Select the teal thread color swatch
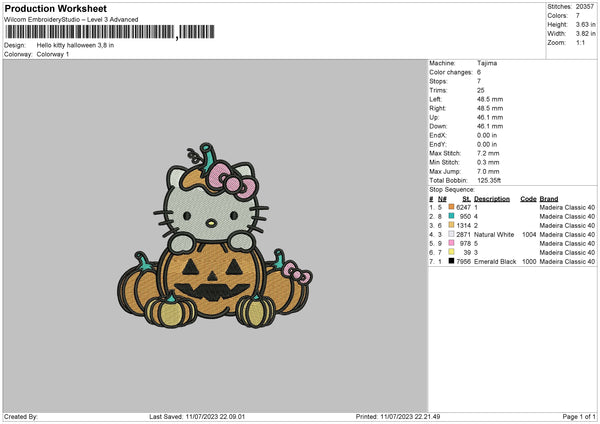The image size is (600, 424). 452,216
